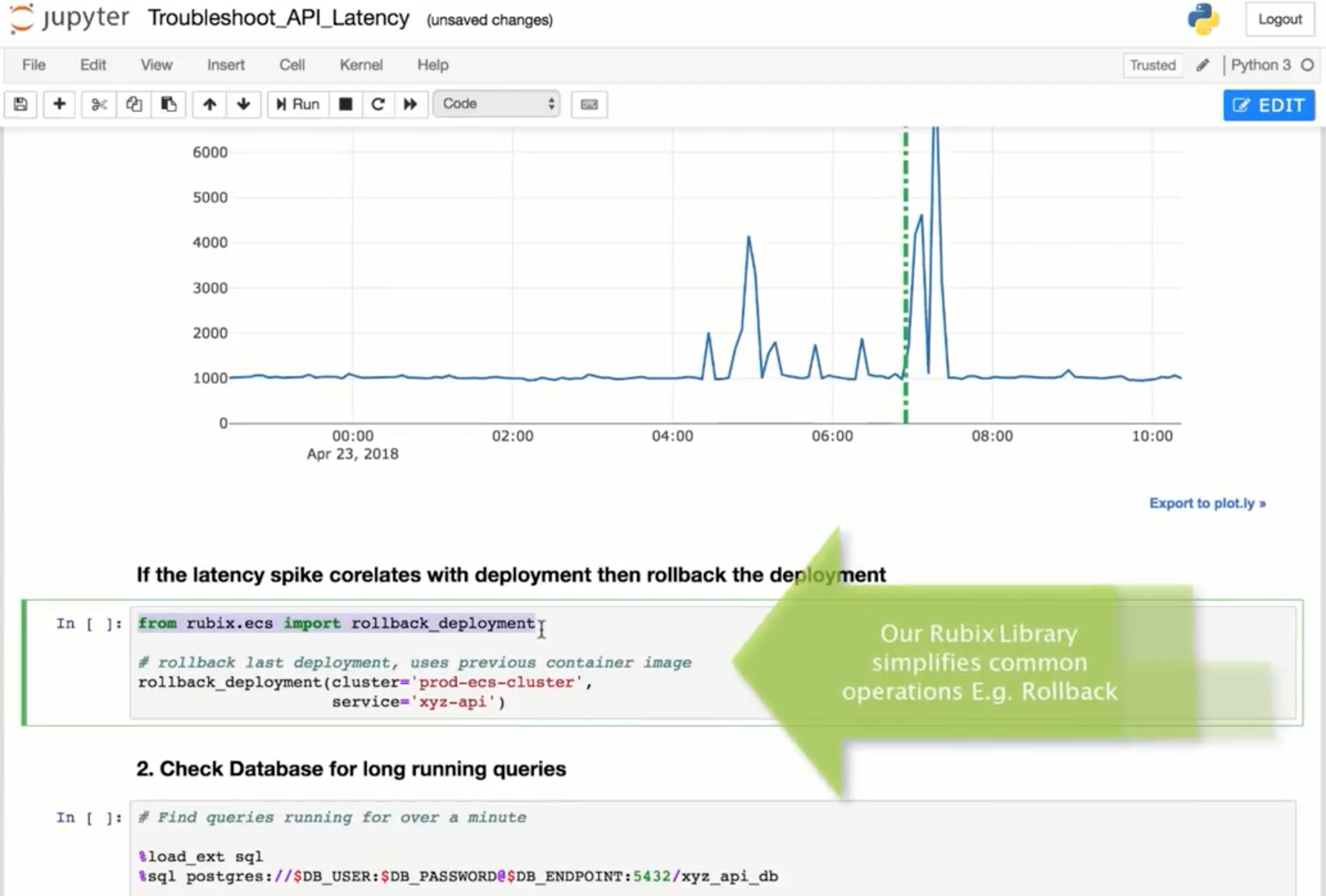
Task: Paste cells below icon
Action: click(x=168, y=104)
